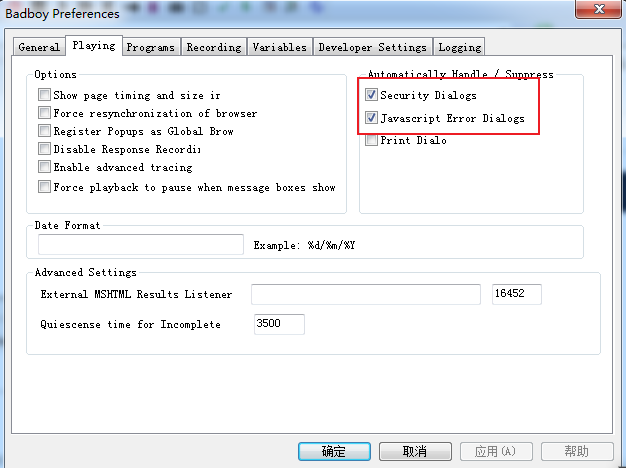This screenshot has width=626, height=468.
Task: Check Force resynchronization of browser
Action: coord(44,113)
